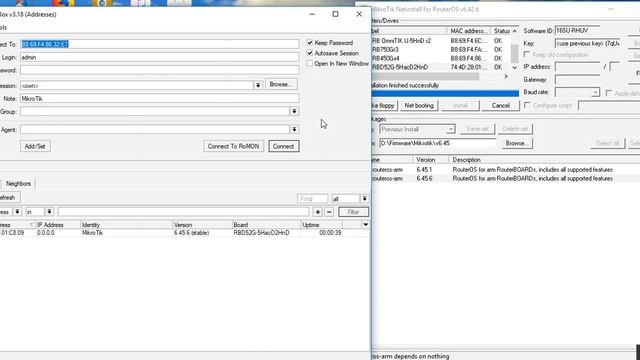This screenshot has width=640, height=360.
Task: Click the Save set button
Action: tap(478, 129)
